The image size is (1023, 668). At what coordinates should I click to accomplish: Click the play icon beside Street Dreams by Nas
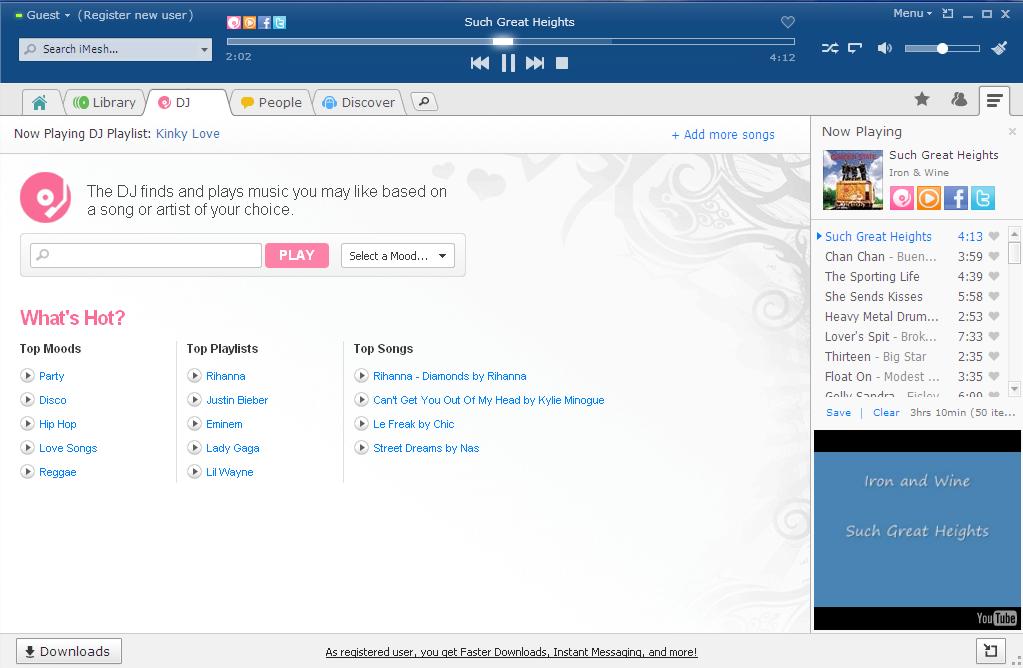[361, 448]
